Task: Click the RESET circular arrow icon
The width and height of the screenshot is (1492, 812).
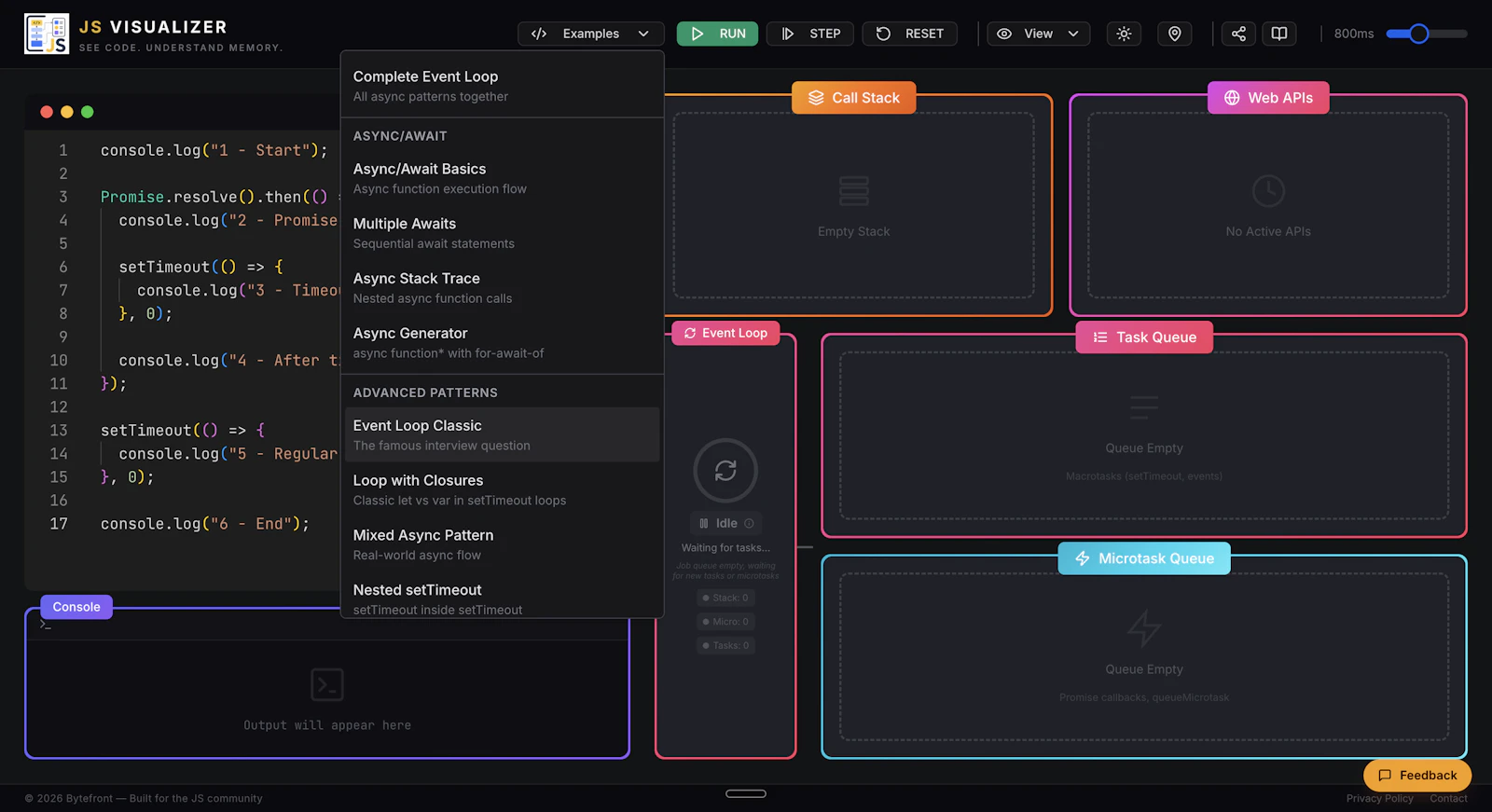Action: pos(883,34)
